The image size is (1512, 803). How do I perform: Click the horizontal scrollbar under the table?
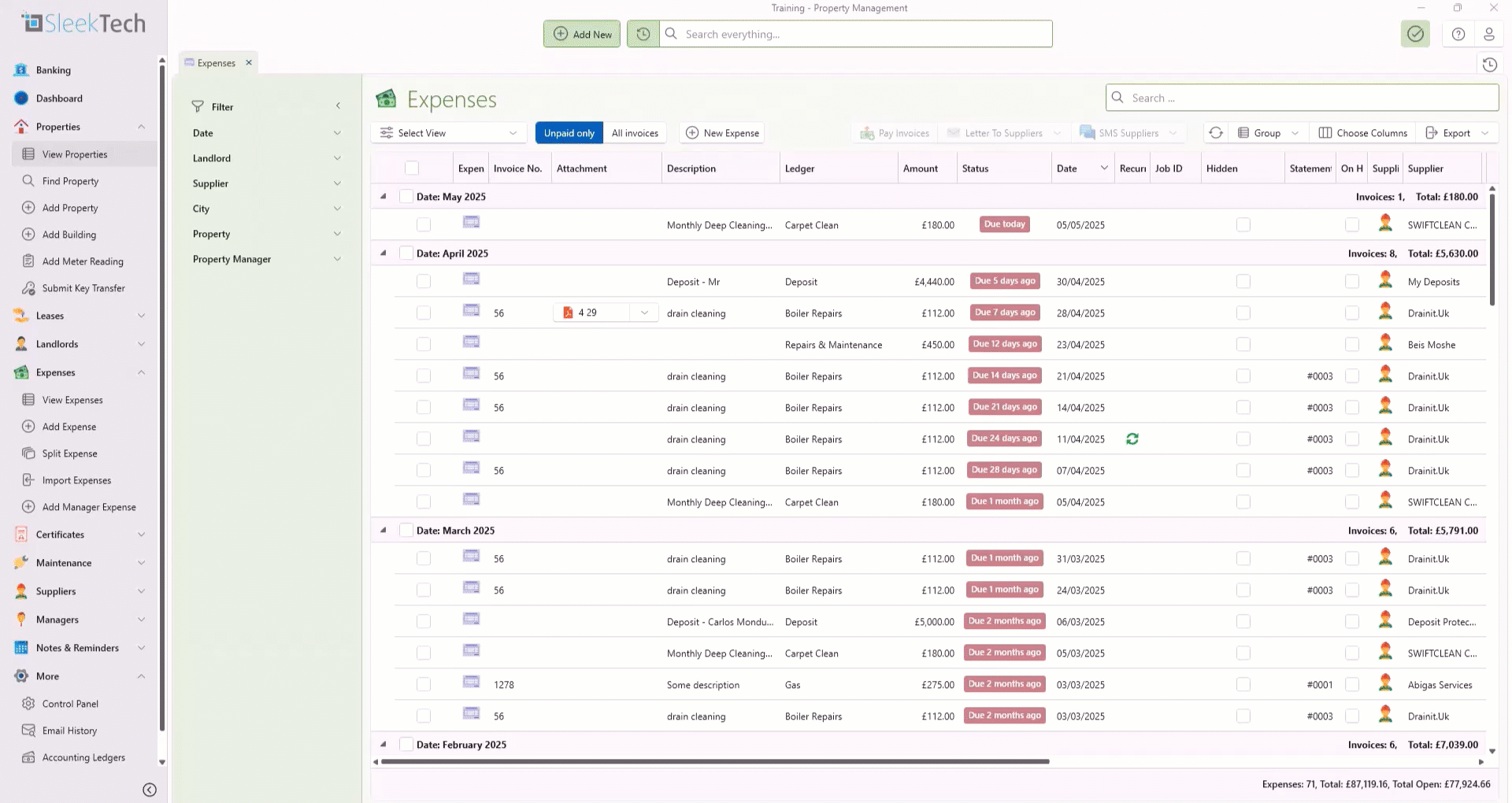(714, 761)
